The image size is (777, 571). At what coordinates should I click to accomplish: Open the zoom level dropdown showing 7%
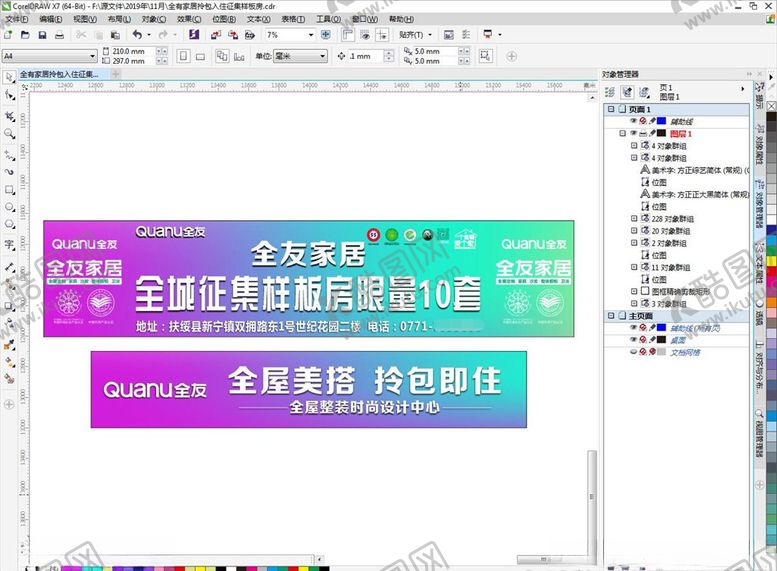coord(311,35)
